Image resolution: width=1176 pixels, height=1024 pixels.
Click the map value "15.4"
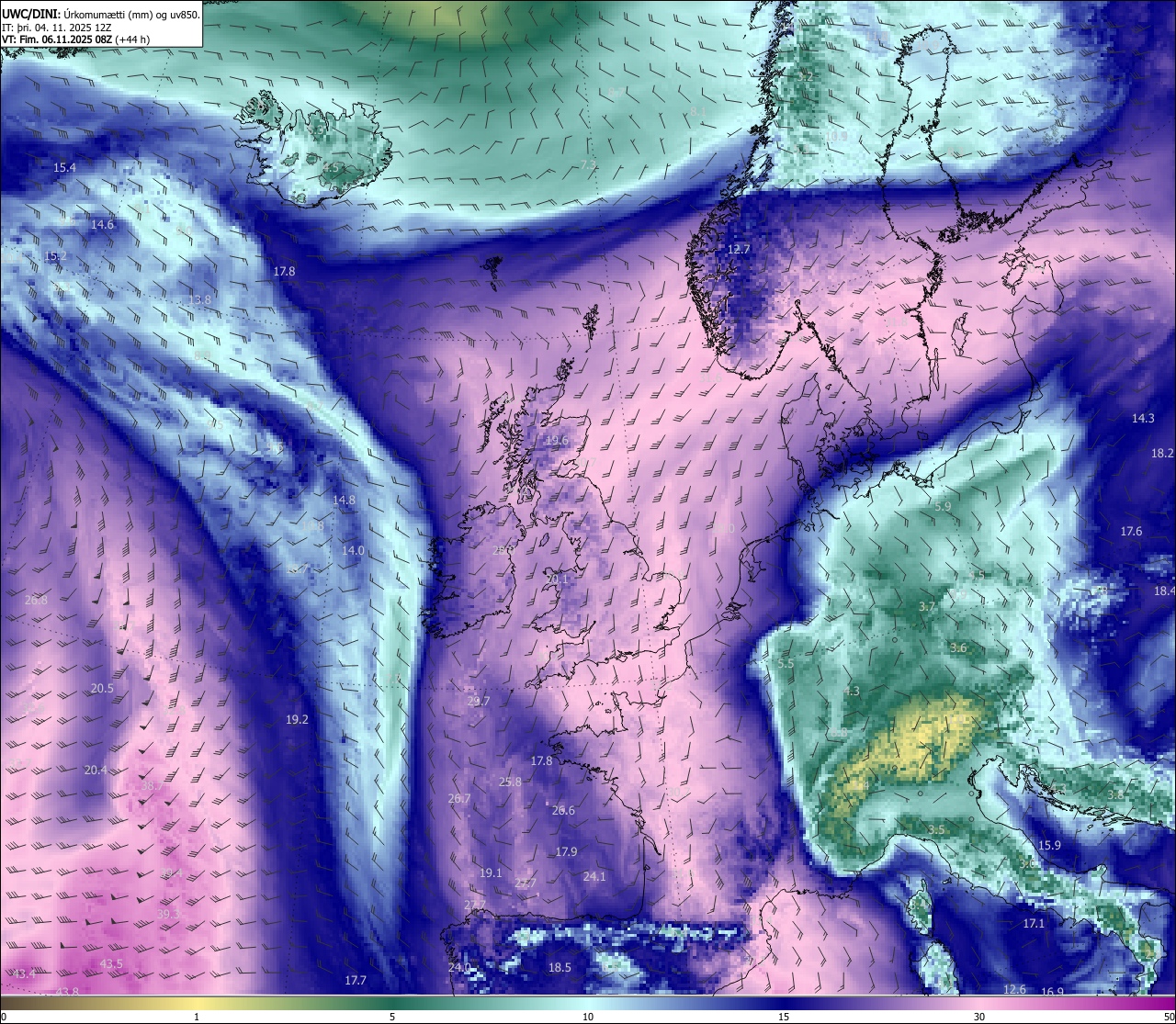[x=64, y=168]
